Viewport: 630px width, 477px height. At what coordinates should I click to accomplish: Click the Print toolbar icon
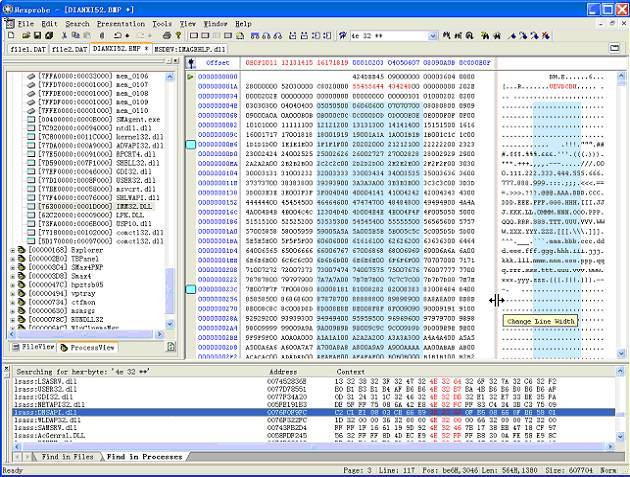pyautogui.click(x=167, y=36)
